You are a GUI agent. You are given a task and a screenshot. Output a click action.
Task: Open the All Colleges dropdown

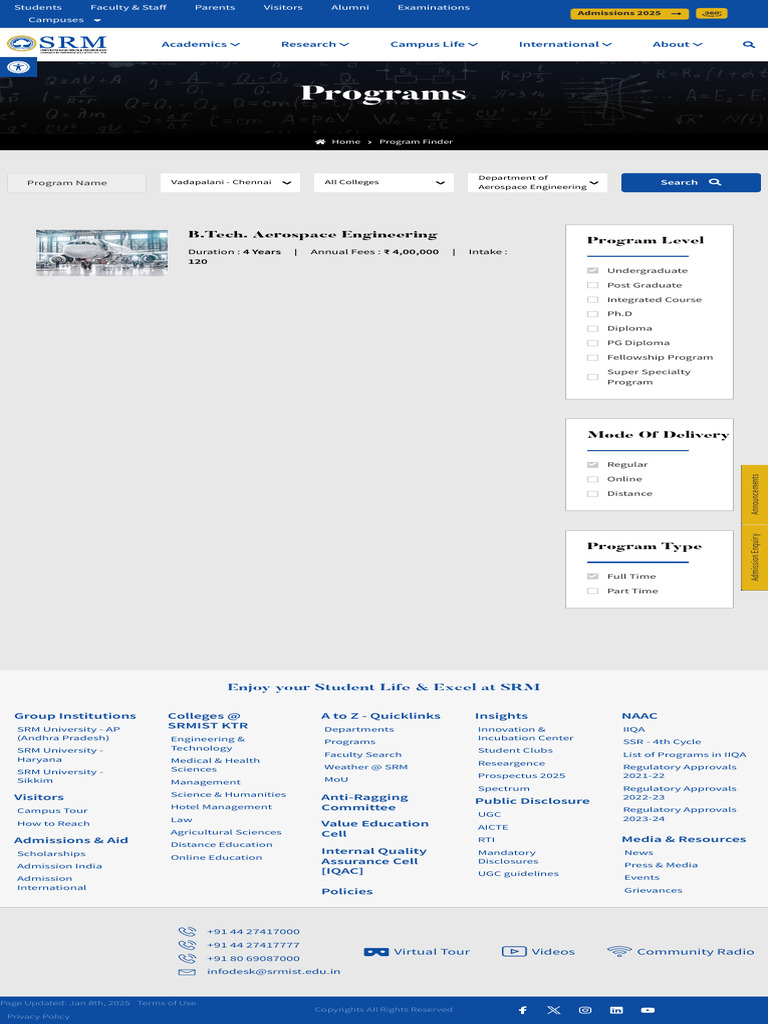click(x=383, y=182)
